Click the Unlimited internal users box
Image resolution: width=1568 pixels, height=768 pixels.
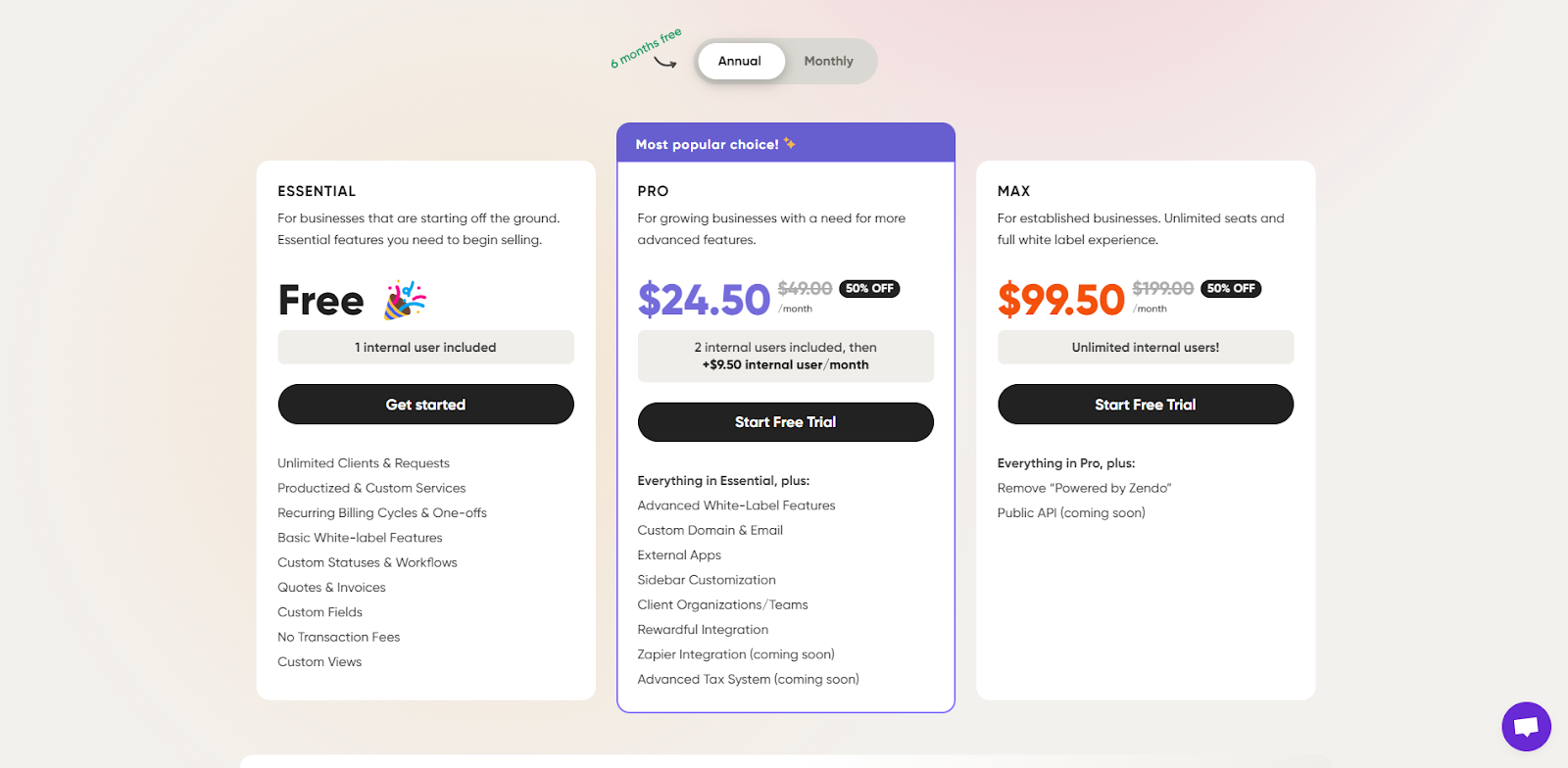[x=1145, y=347]
